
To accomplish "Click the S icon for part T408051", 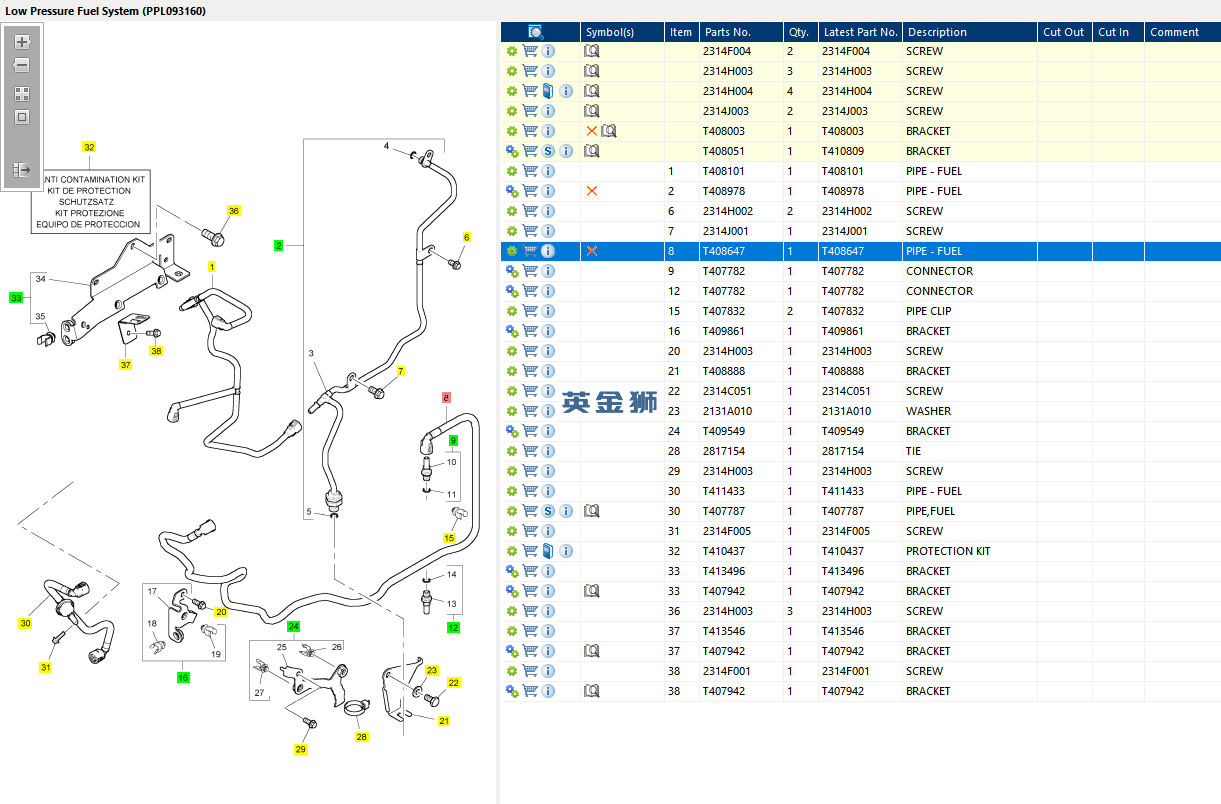I will click(548, 151).
